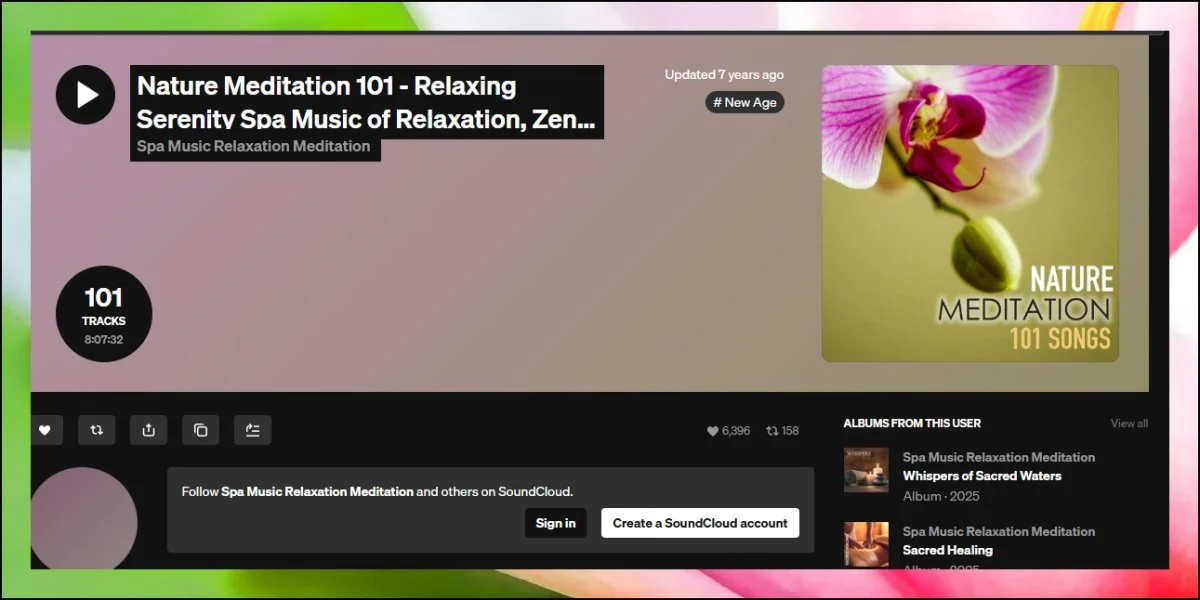Image resolution: width=1200 pixels, height=600 pixels.
Task: Open Whispers of Sacred Waters album thumbnail
Action: pos(866,470)
